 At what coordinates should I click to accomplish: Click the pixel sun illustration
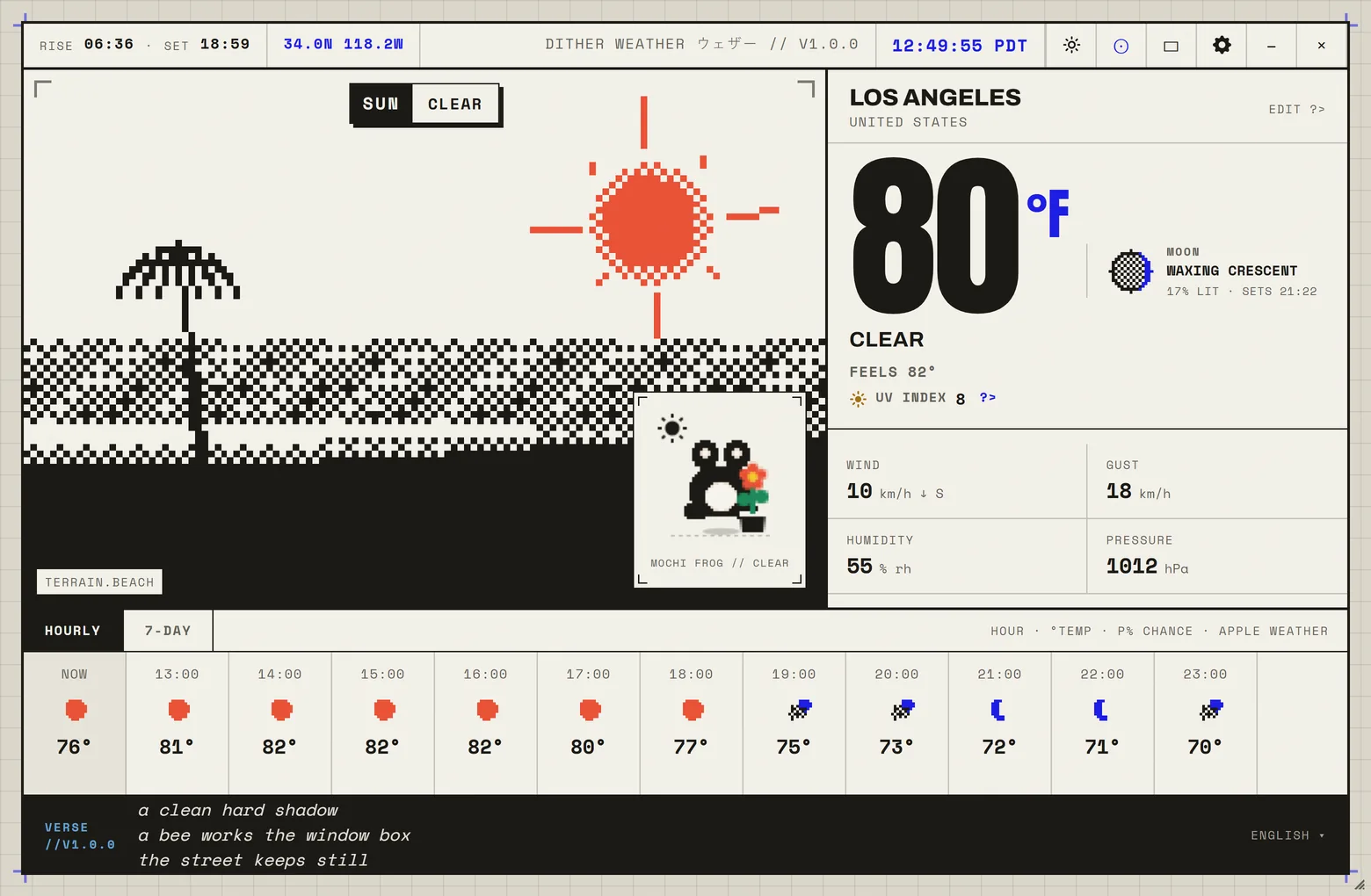tap(652, 220)
